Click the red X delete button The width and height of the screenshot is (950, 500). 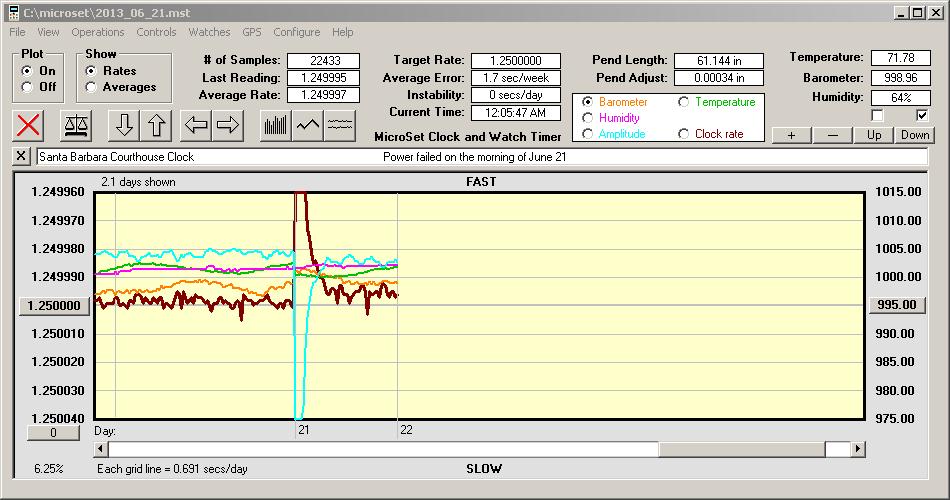tap(28, 125)
